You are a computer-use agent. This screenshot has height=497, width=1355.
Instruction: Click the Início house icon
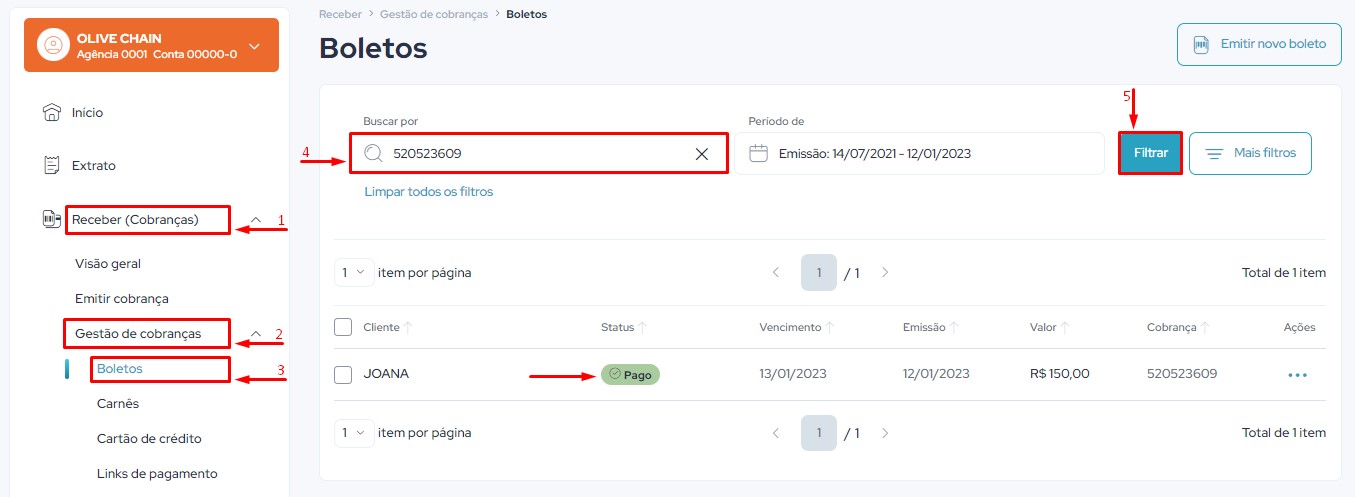click(52, 112)
